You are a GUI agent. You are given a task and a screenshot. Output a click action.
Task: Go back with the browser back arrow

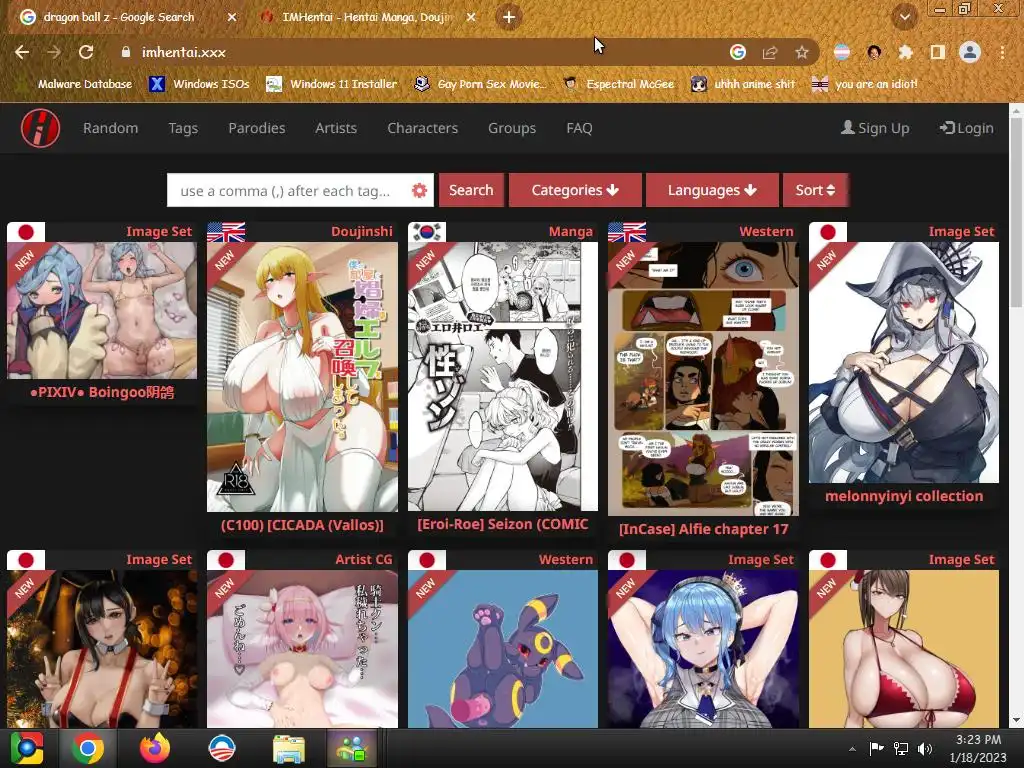click(x=22, y=52)
